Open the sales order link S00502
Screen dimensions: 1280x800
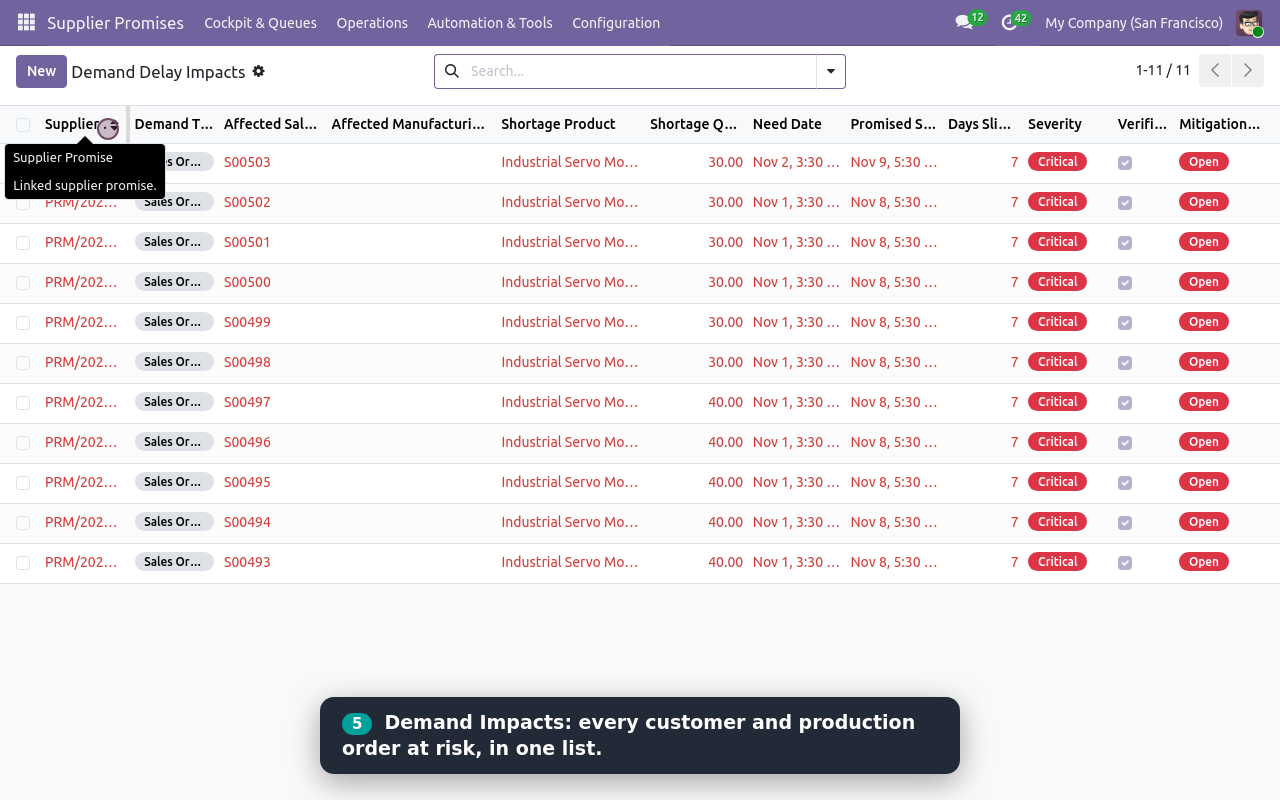pyautogui.click(x=247, y=202)
